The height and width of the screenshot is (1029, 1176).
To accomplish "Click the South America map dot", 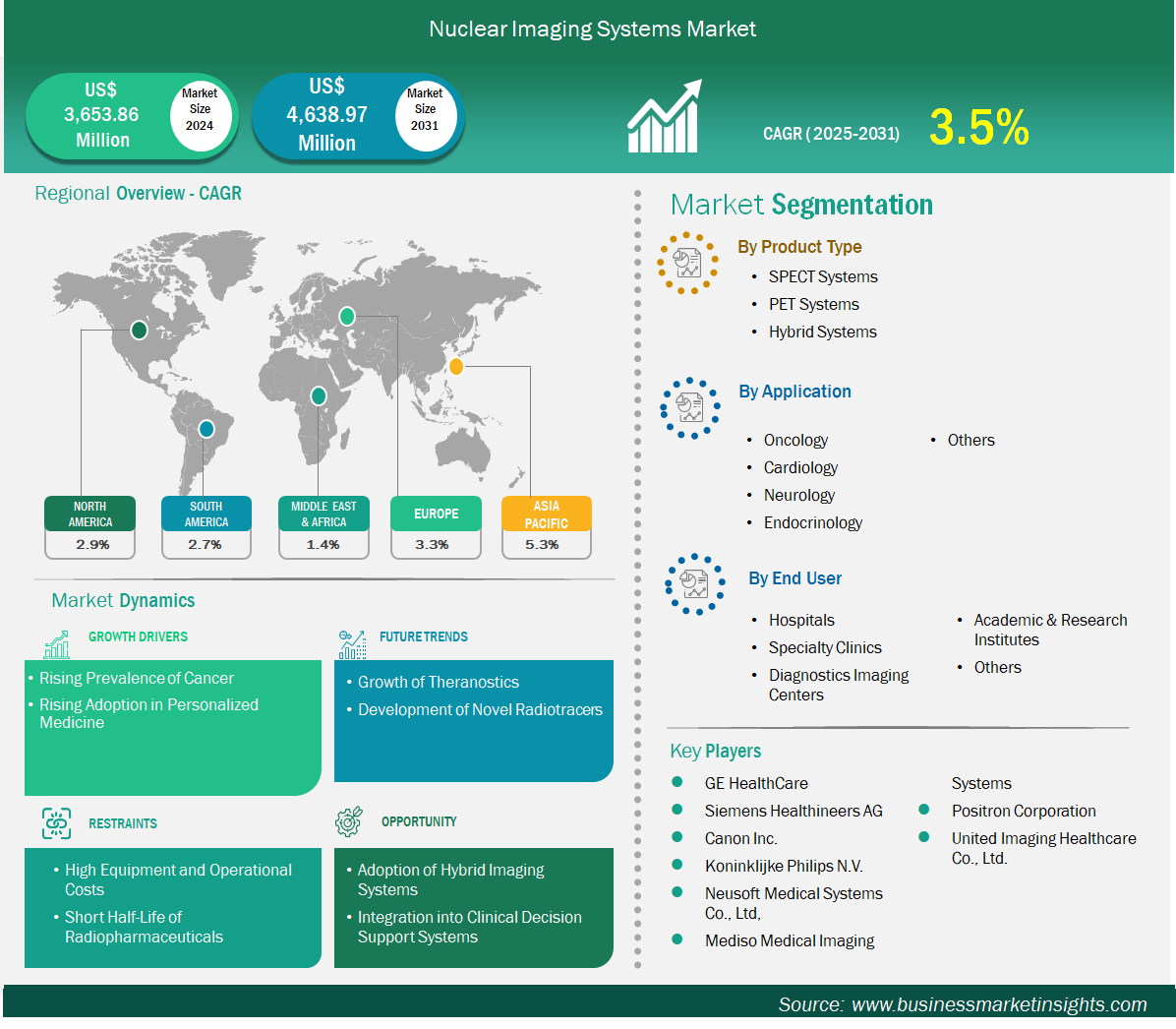I will pyautogui.click(x=206, y=429).
